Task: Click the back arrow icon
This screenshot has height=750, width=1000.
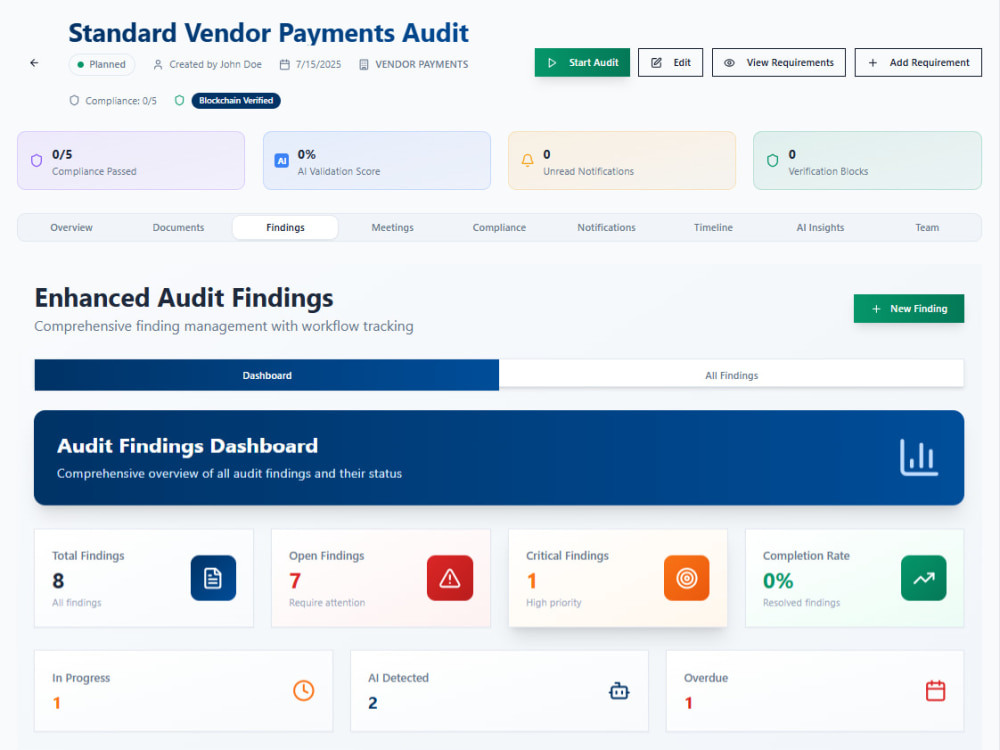Action: pyautogui.click(x=34, y=63)
